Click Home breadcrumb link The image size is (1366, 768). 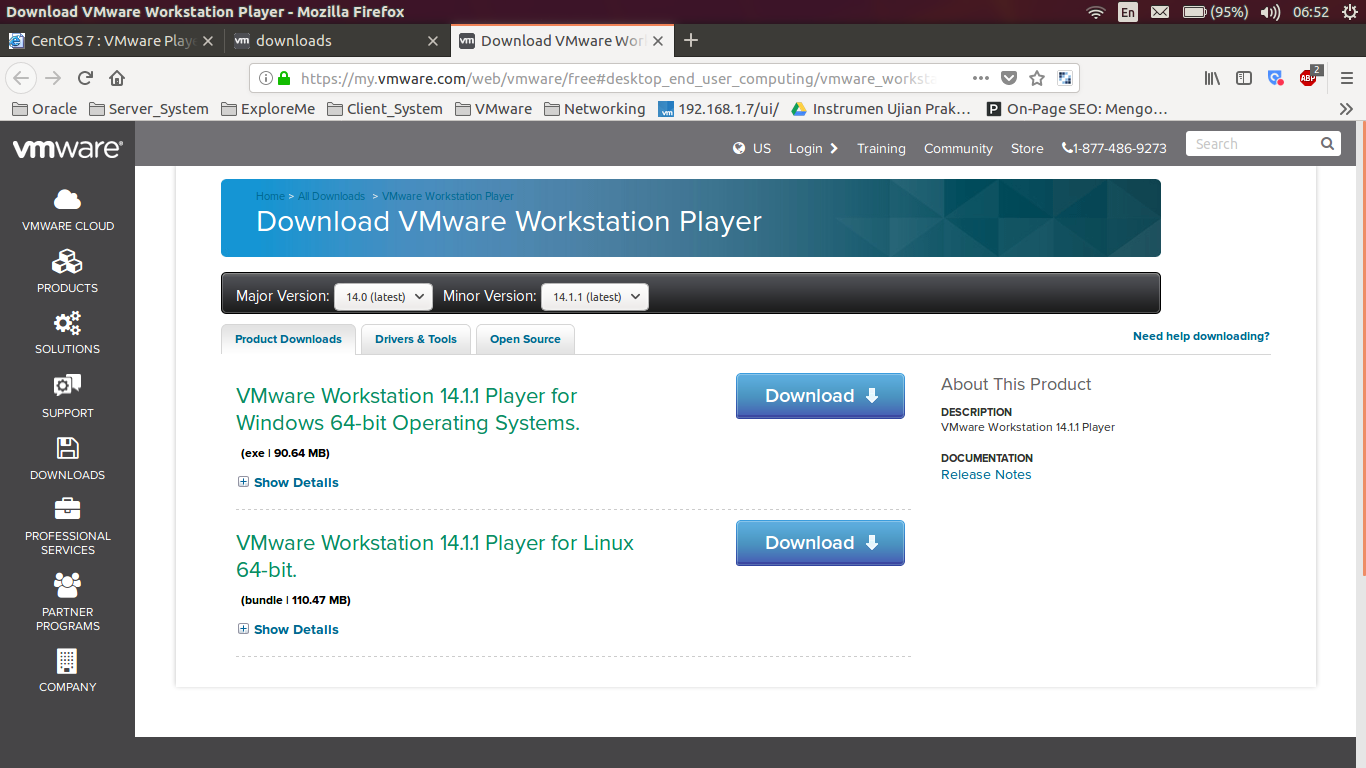click(x=270, y=196)
